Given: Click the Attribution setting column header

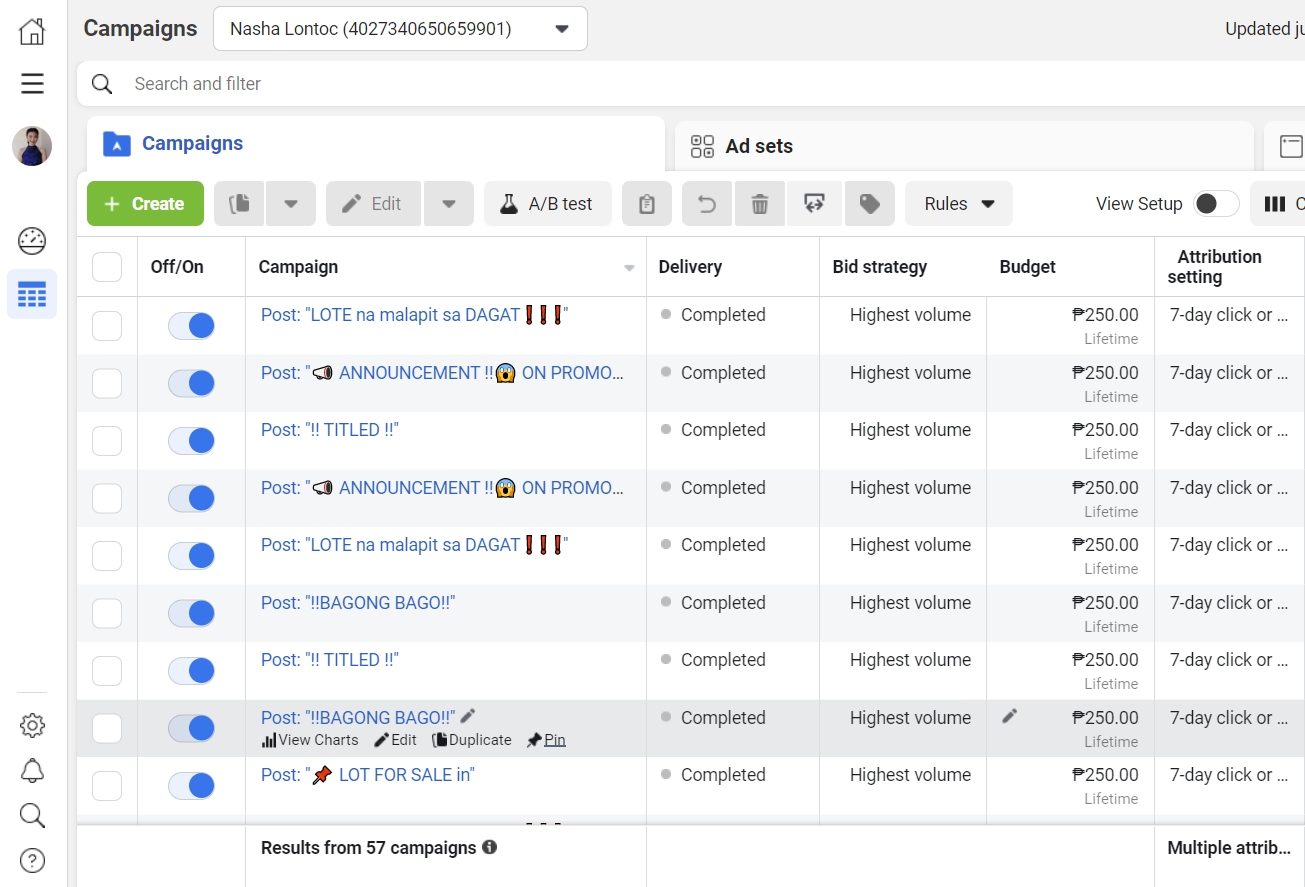Looking at the screenshot, I should click(x=1219, y=267).
